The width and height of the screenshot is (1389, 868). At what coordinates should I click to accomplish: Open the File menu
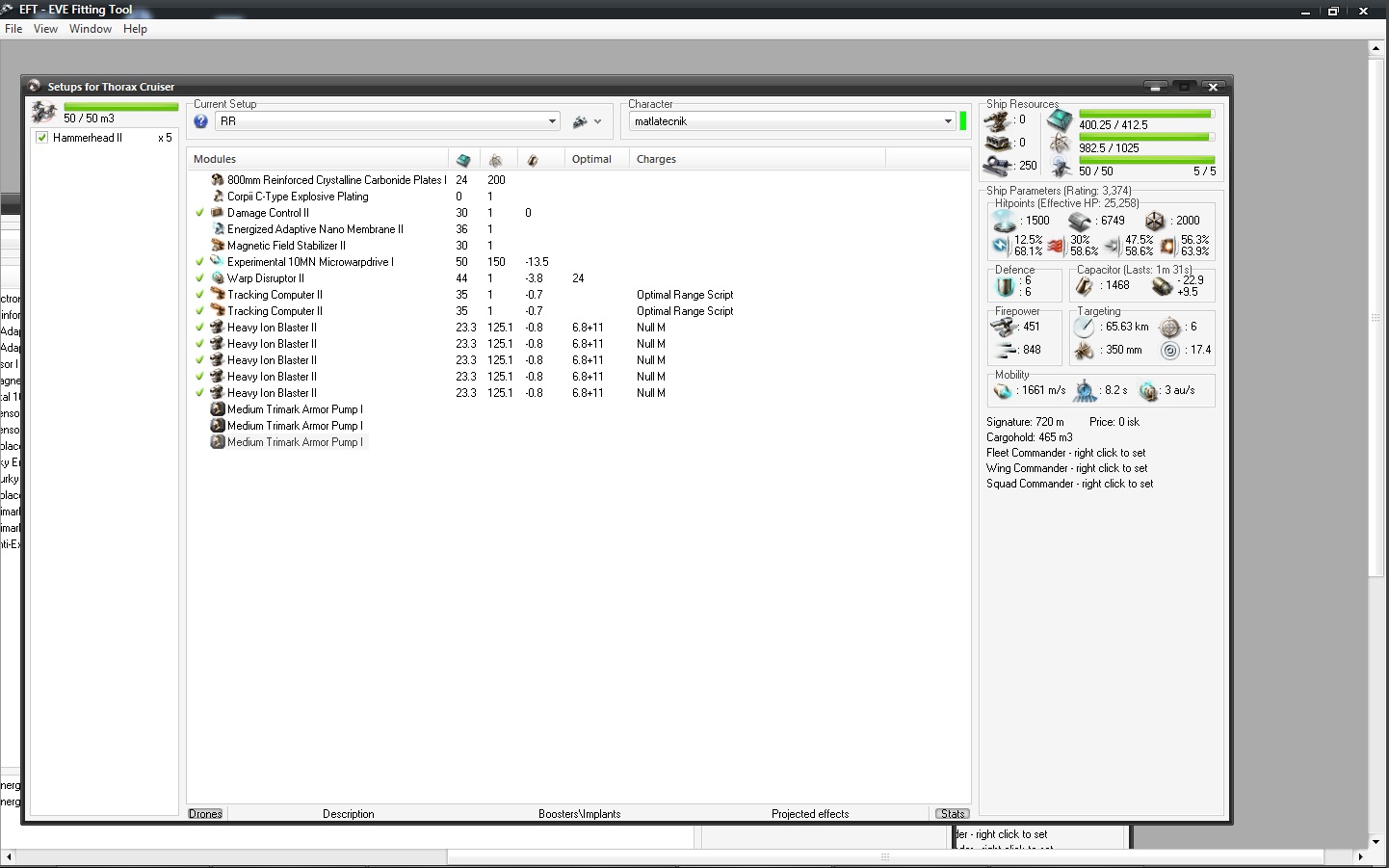point(13,29)
